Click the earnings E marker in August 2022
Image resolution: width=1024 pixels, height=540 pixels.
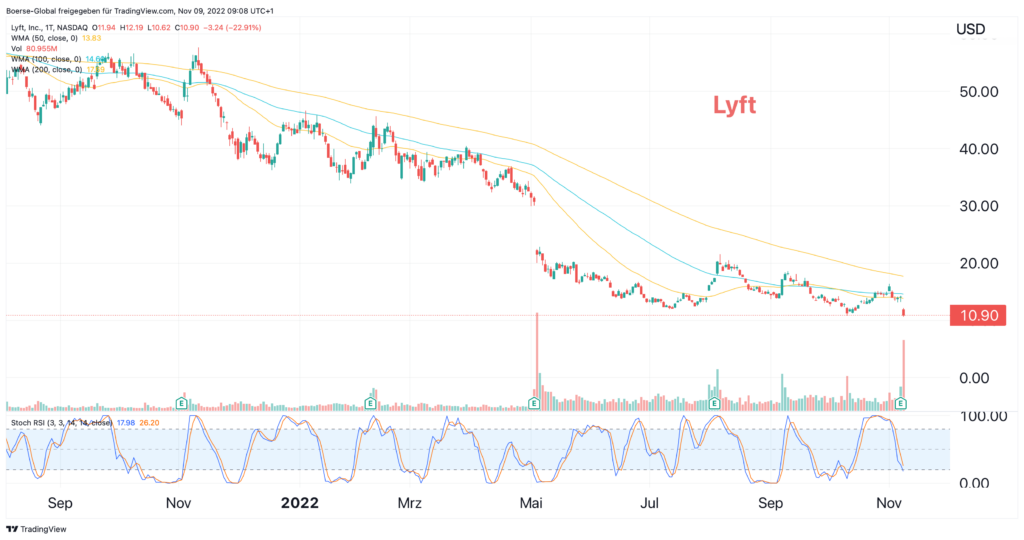point(714,404)
